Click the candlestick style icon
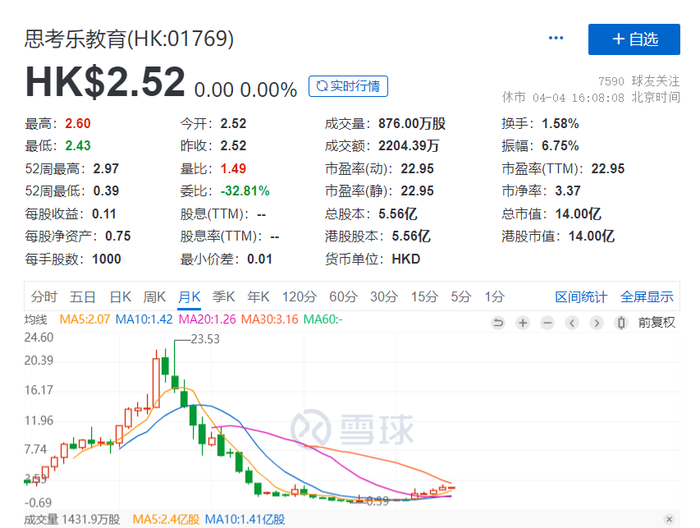 [621, 322]
